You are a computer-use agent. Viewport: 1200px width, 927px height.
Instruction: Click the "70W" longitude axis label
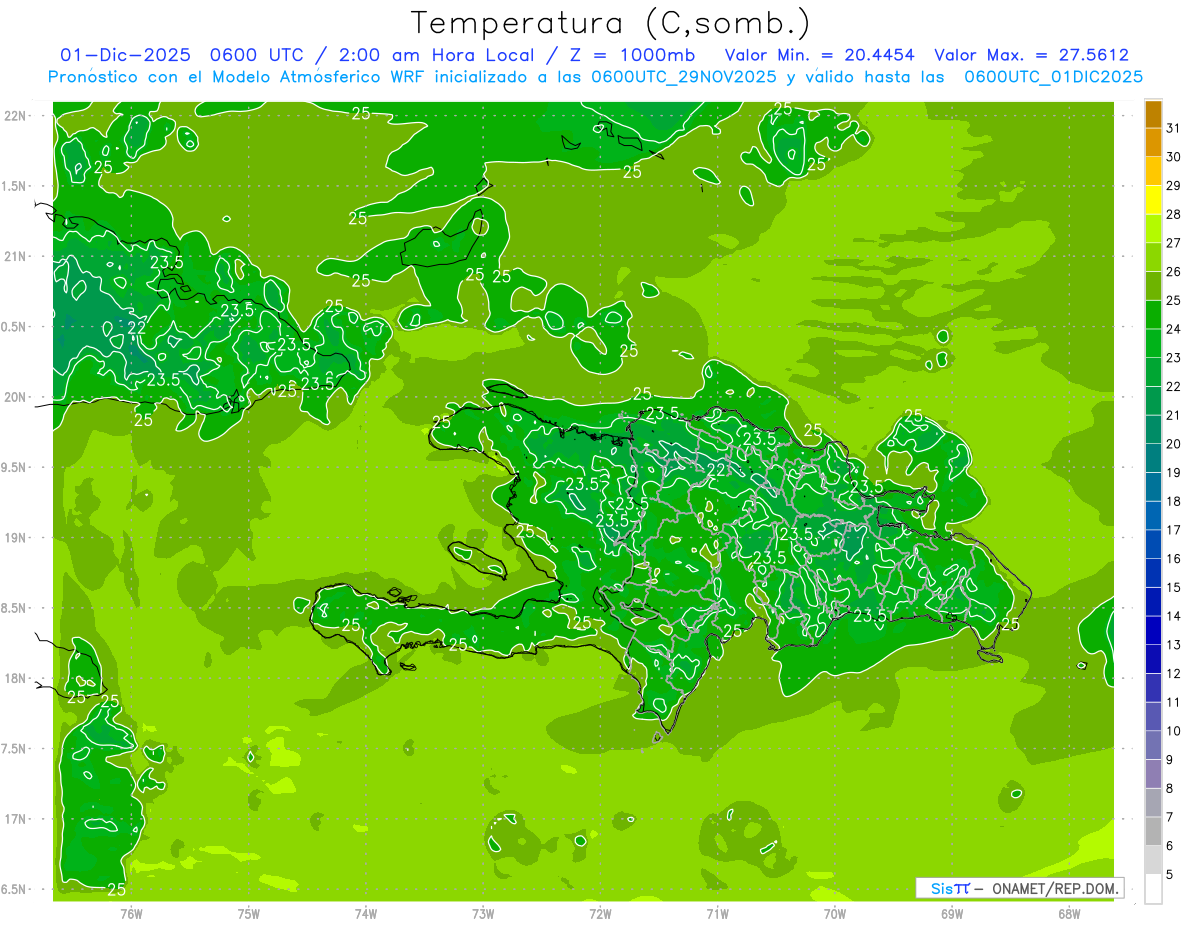[835, 914]
